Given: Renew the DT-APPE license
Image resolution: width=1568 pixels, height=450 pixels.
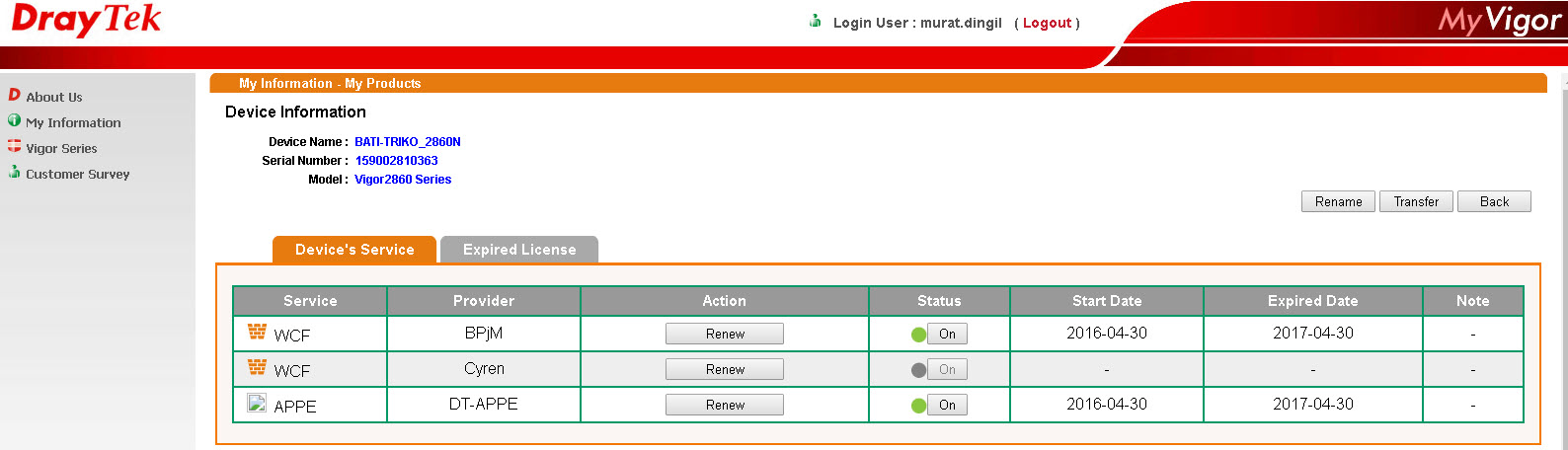Looking at the screenshot, I should pos(725,406).
